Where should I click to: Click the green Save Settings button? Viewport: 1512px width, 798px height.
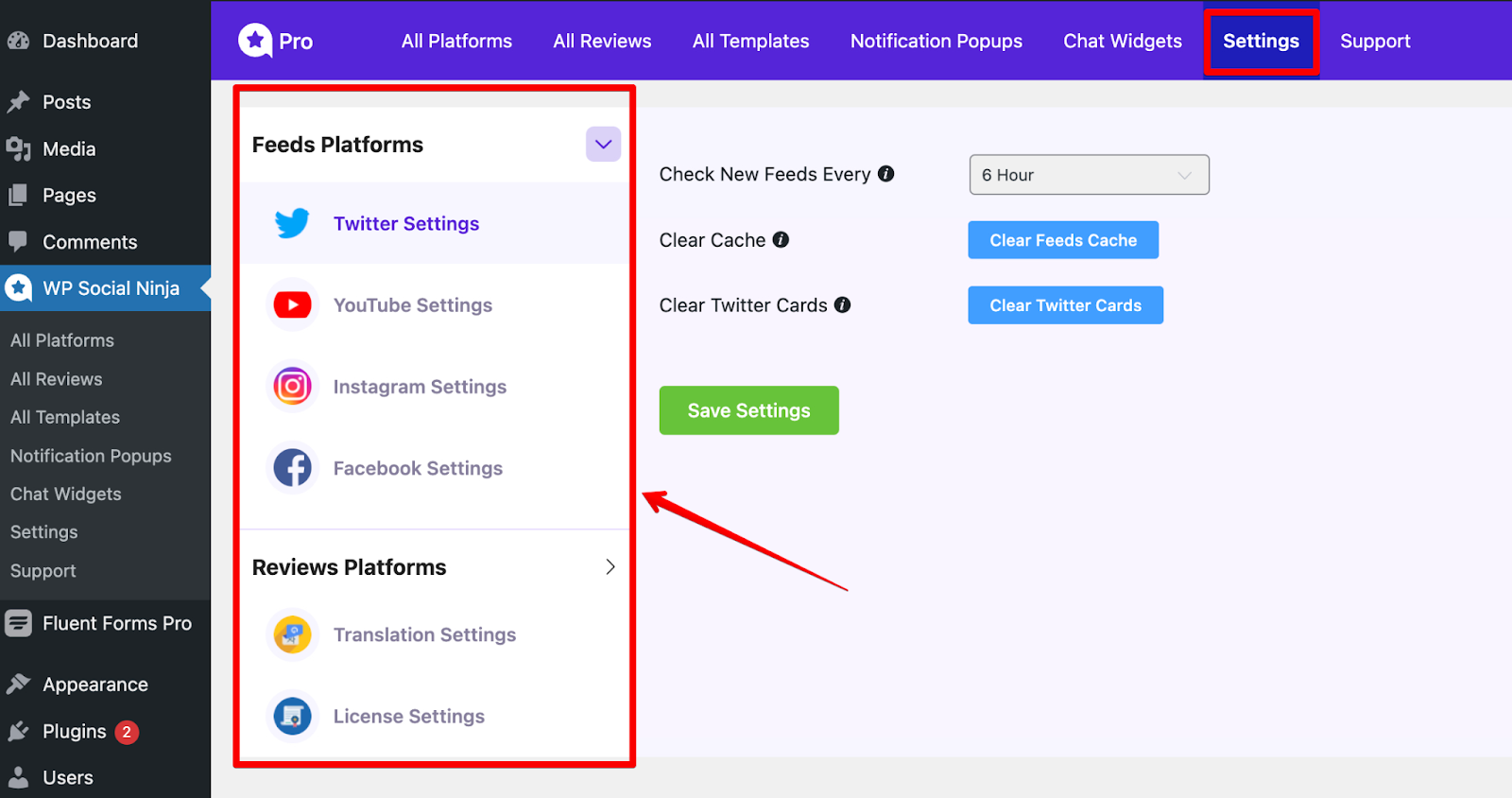(748, 410)
